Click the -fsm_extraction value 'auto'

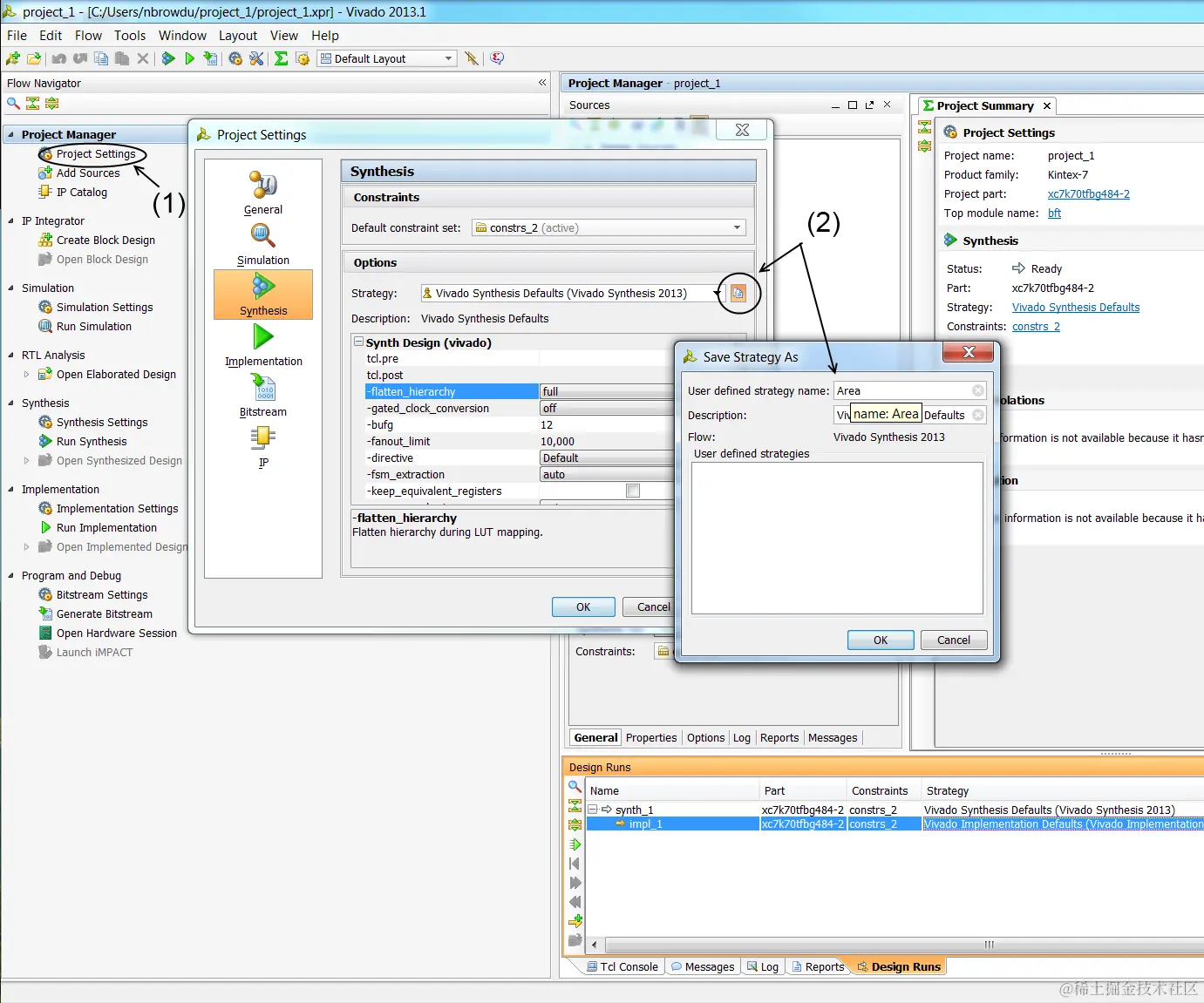607,474
